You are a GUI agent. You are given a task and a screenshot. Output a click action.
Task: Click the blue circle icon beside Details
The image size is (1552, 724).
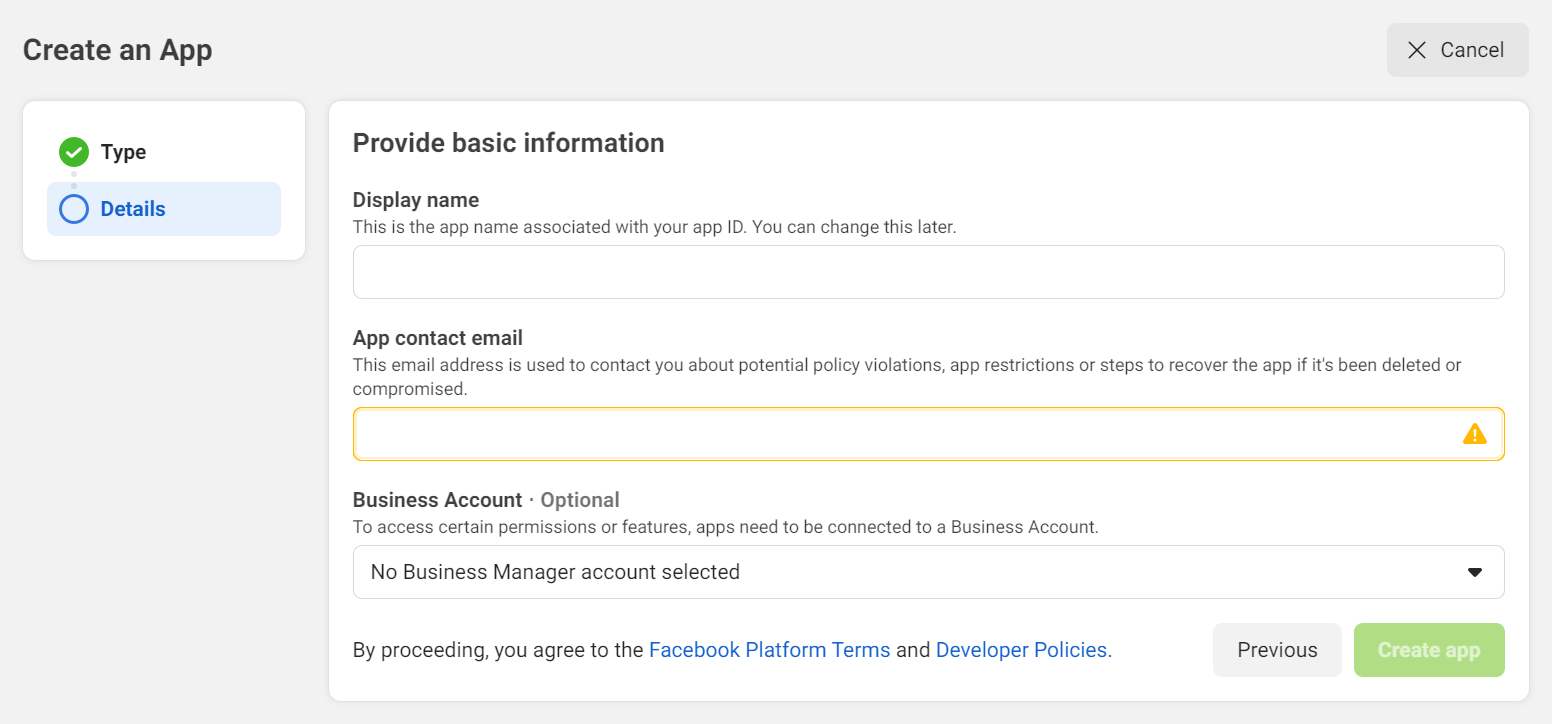[74, 209]
